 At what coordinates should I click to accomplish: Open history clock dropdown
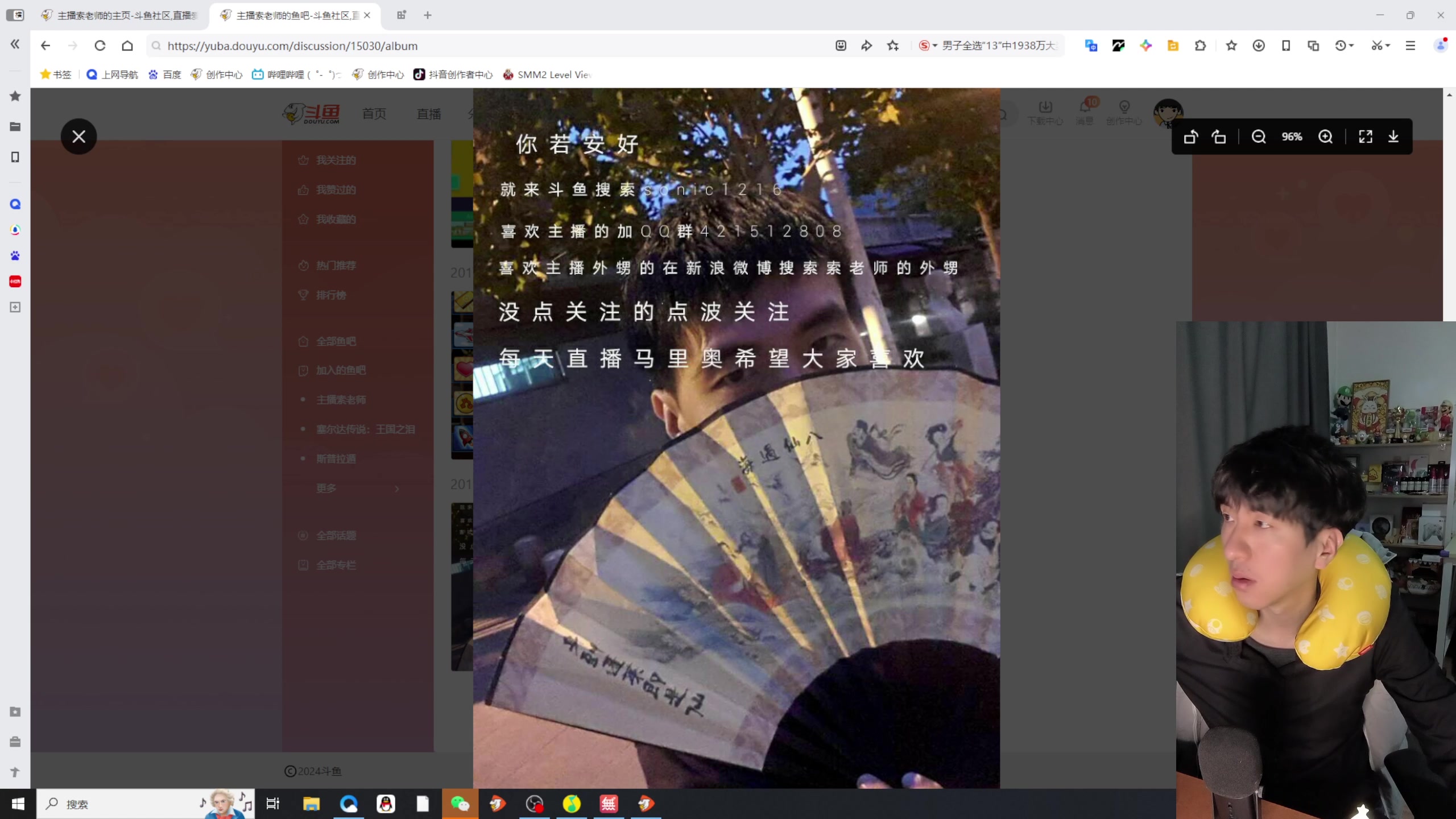point(1345,45)
